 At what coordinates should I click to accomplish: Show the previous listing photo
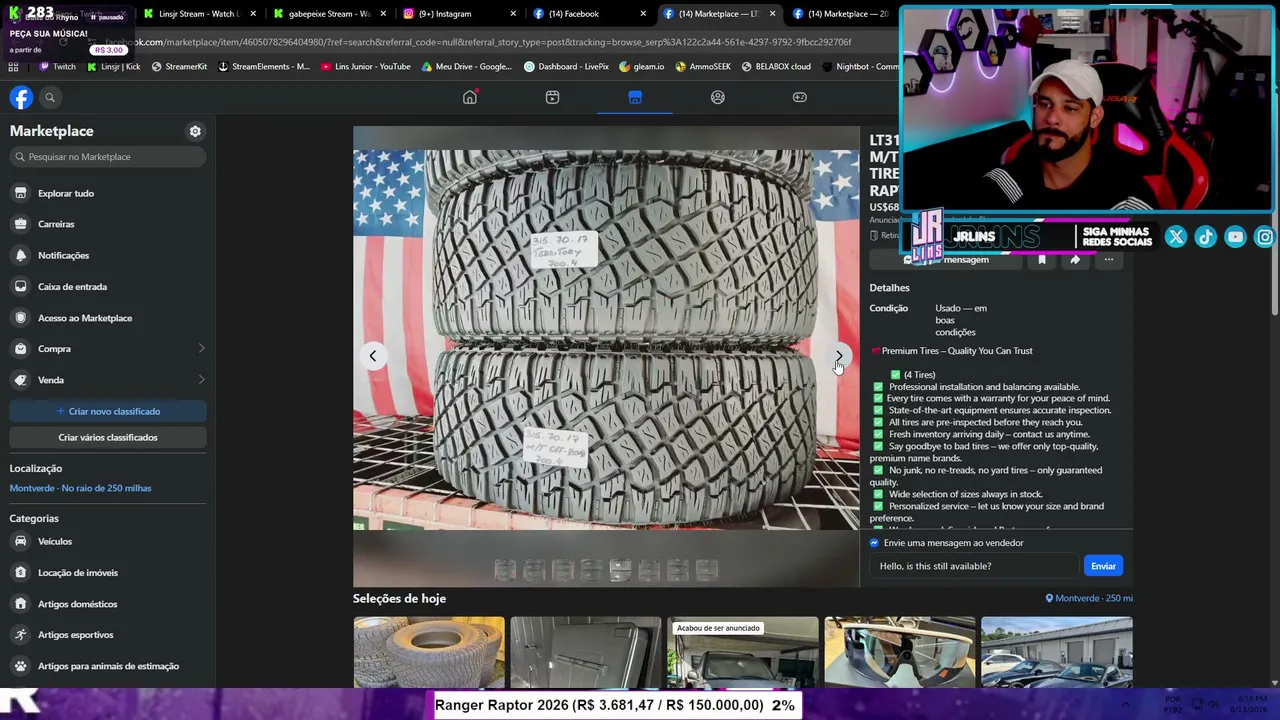point(373,356)
